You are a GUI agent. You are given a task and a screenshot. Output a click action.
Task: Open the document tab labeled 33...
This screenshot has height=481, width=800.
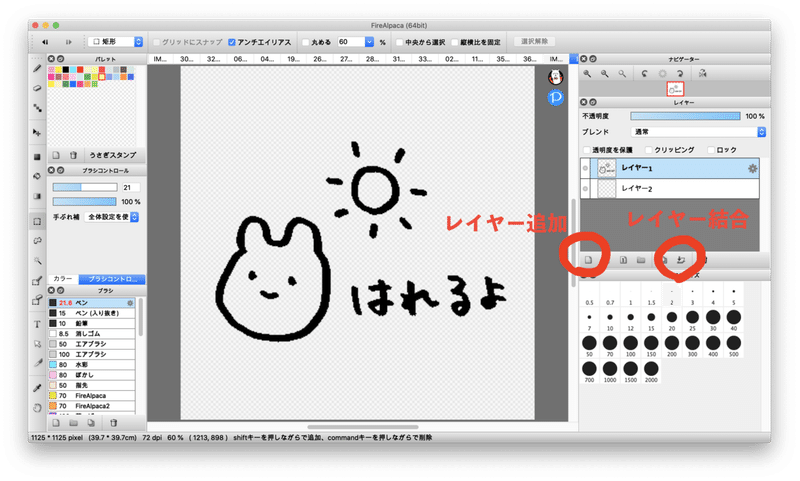coord(426,59)
